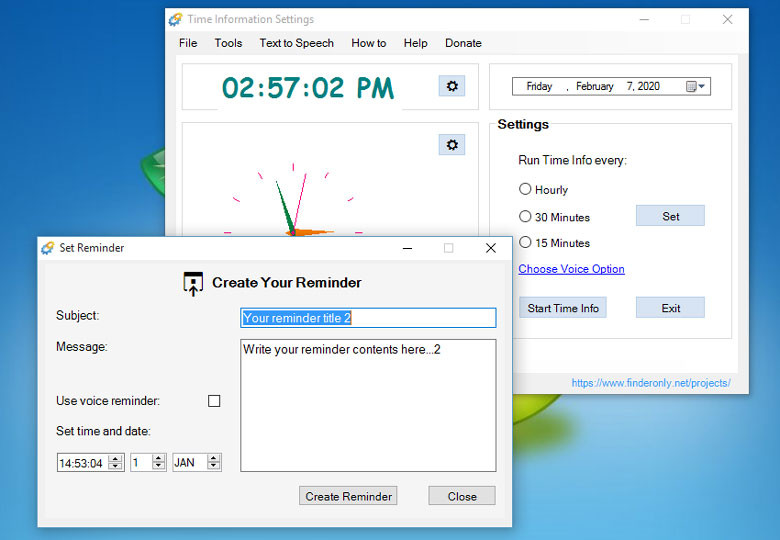Image resolution: width=780 pixels, height=540 pixels.
Task: Select the Hourly radio option
Action: coord(525,189)
